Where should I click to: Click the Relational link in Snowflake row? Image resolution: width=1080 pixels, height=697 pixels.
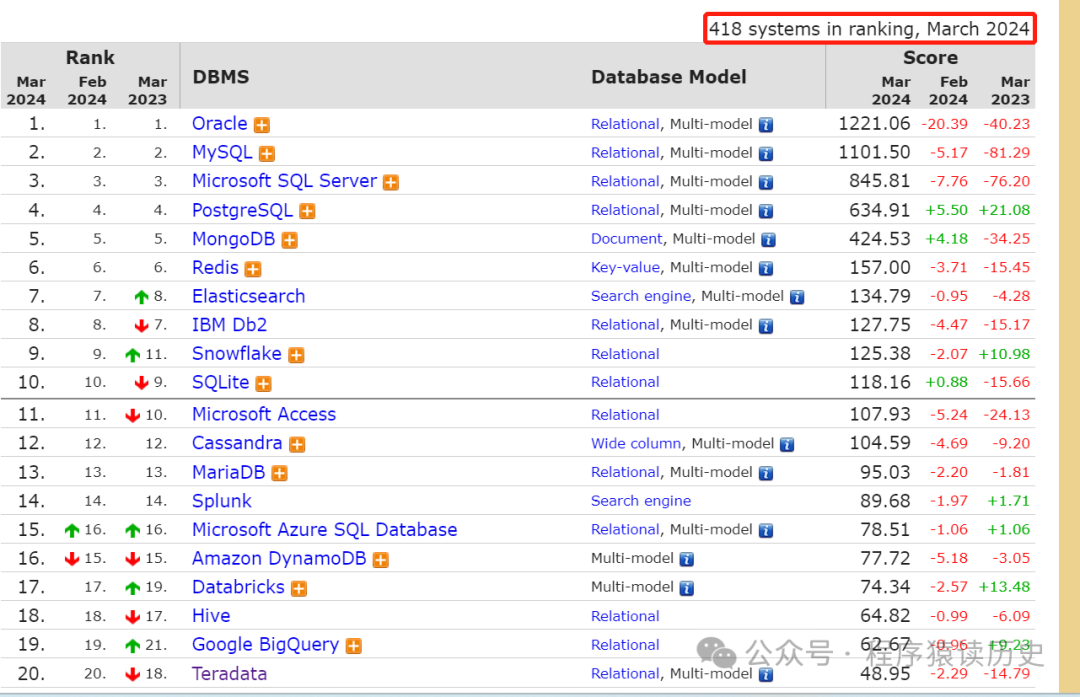pos(625,354)
